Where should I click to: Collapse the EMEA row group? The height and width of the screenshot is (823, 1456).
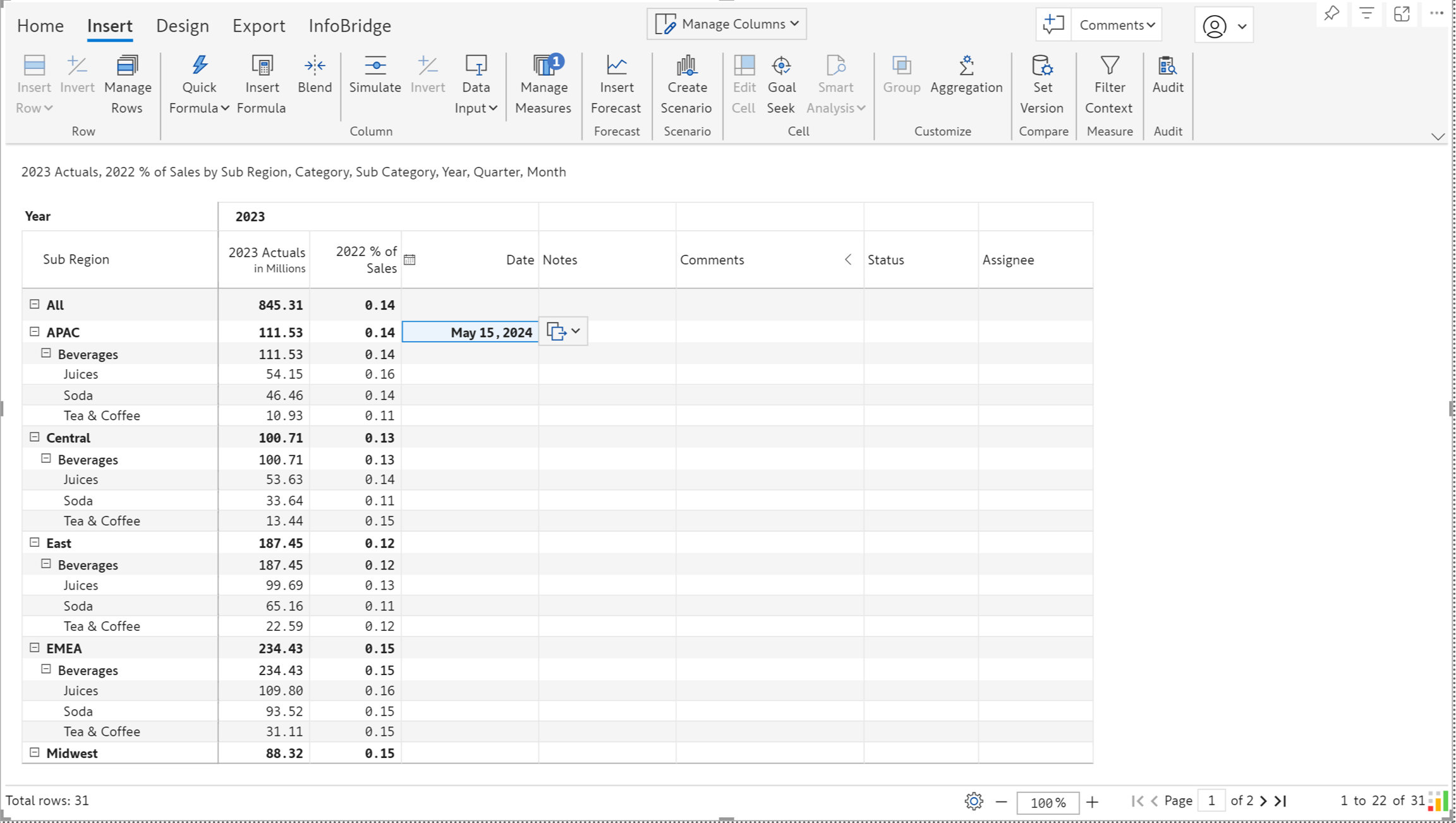35,648
